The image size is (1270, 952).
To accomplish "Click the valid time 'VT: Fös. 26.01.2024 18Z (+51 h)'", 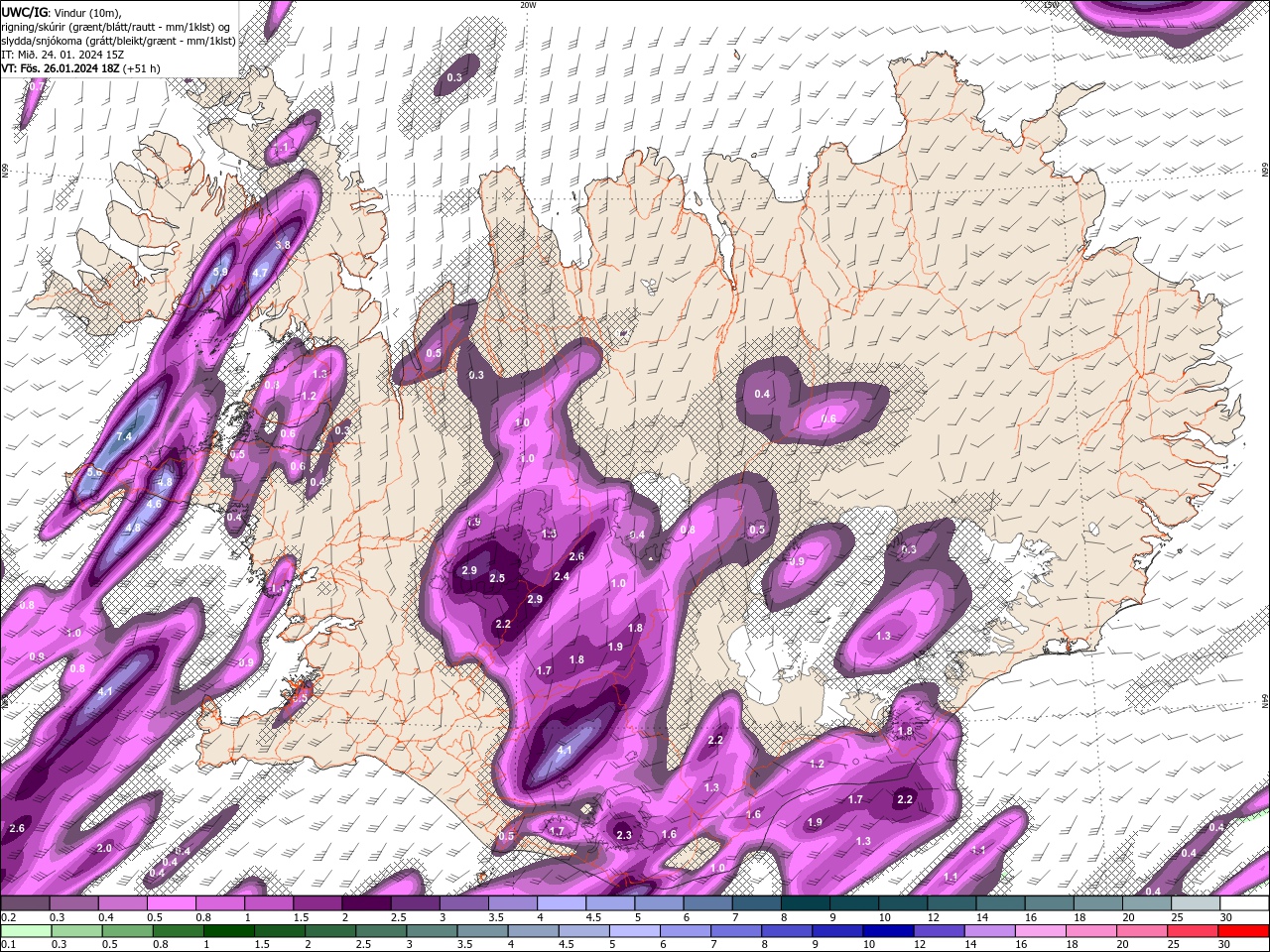I will 80,68.
